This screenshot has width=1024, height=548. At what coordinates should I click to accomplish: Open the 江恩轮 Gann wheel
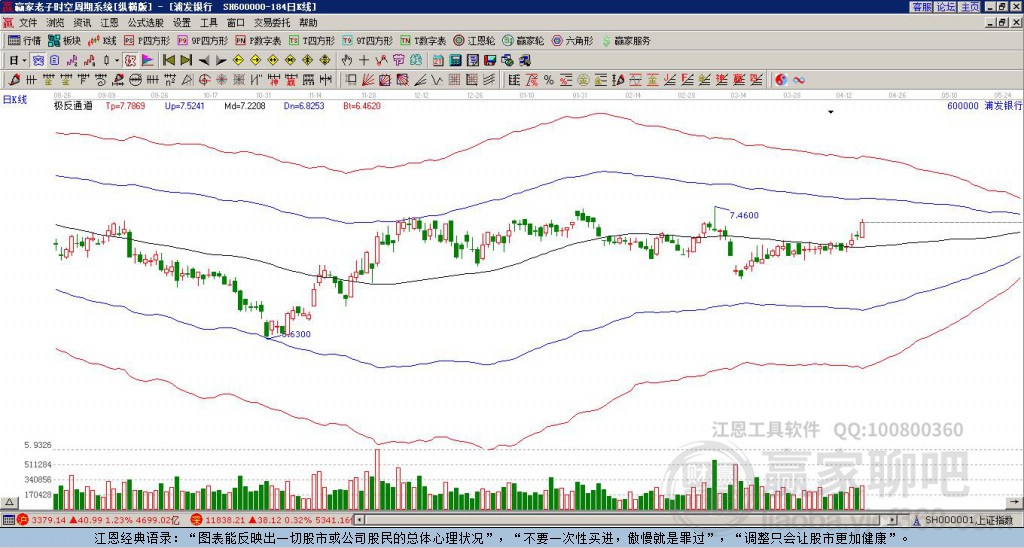coord(474,40)
